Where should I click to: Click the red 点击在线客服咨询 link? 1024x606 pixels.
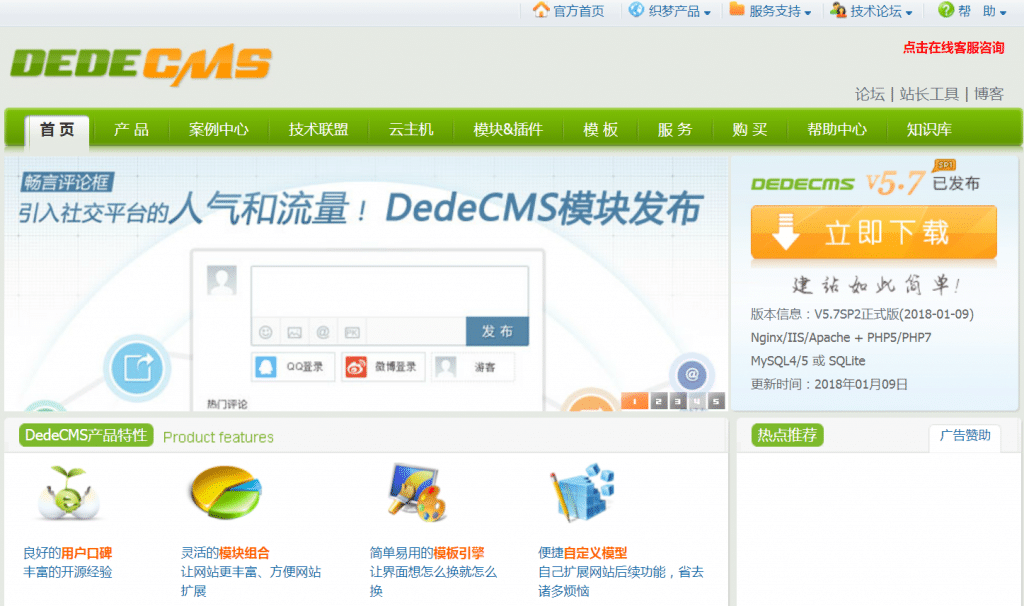tap(953, 47)
